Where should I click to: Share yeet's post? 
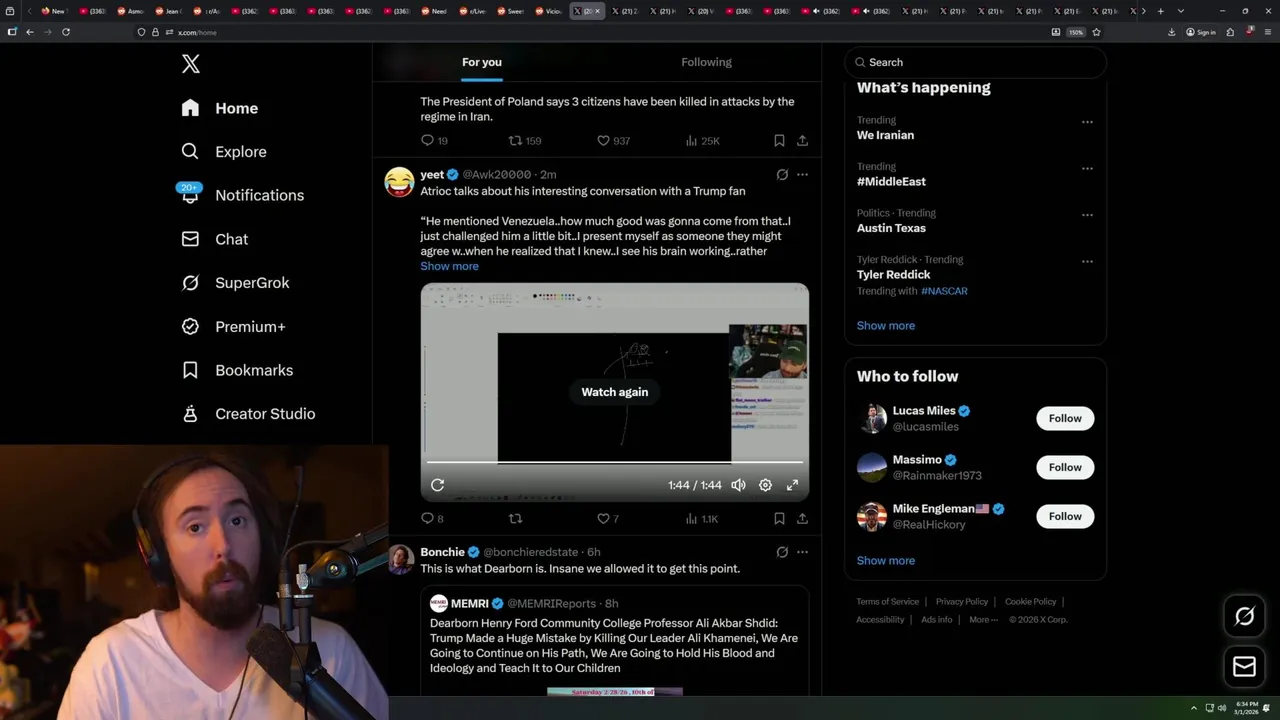[802, 519]
